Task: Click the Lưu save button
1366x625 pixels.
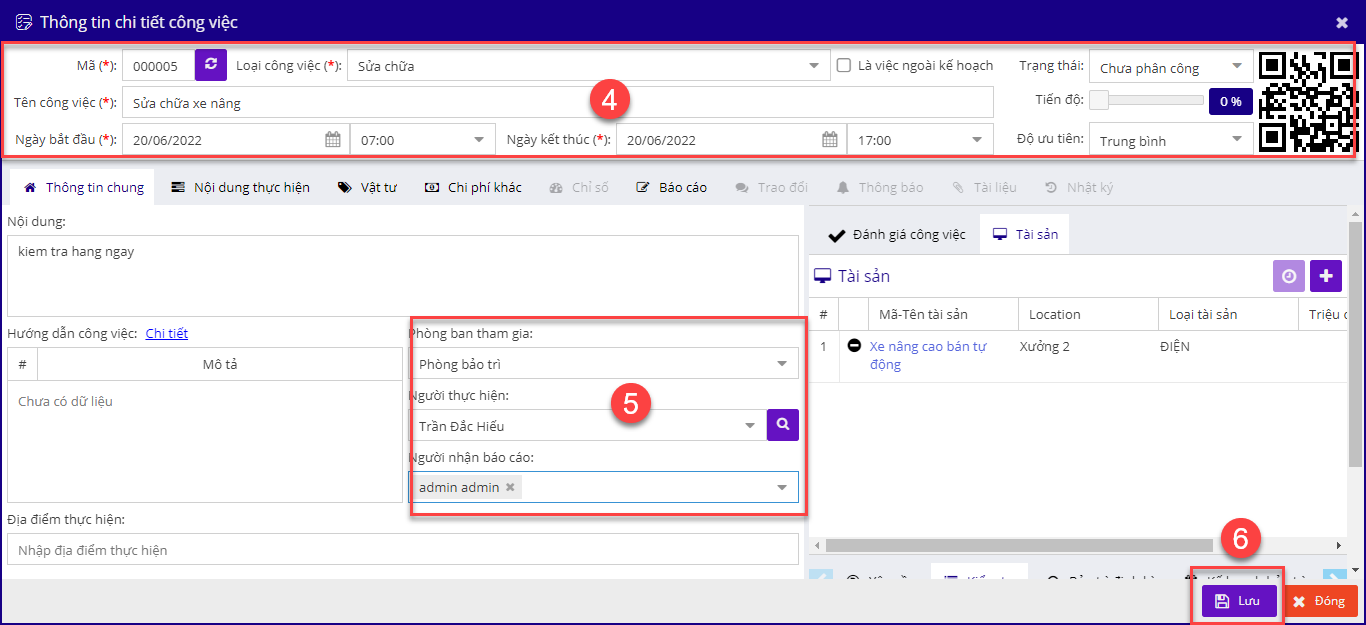Action: [x=1239, y=601]
